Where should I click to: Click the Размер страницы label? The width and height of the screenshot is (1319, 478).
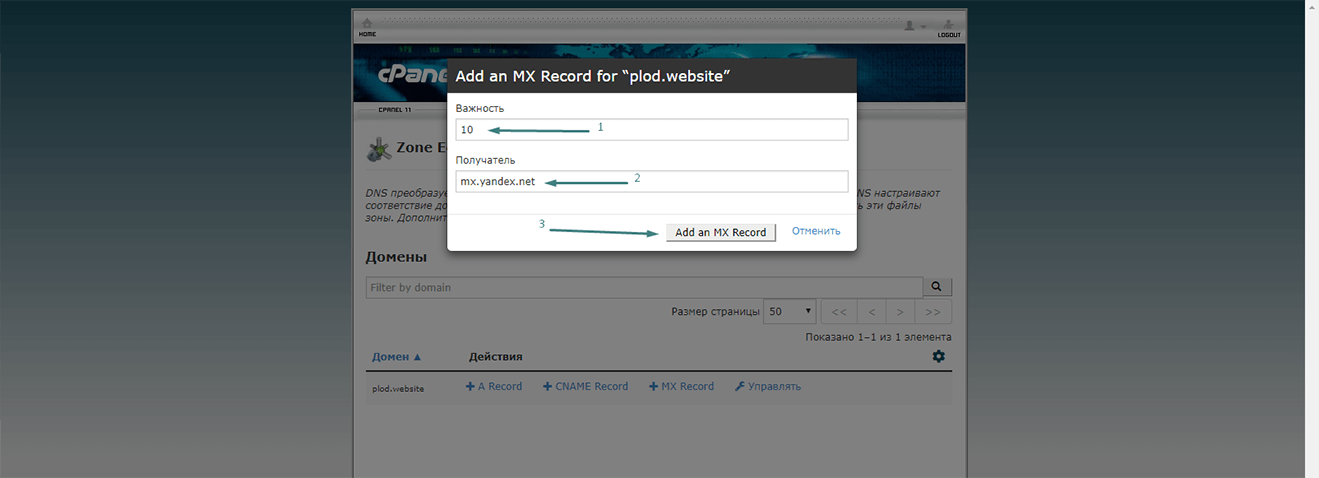[x=716, y=312]
